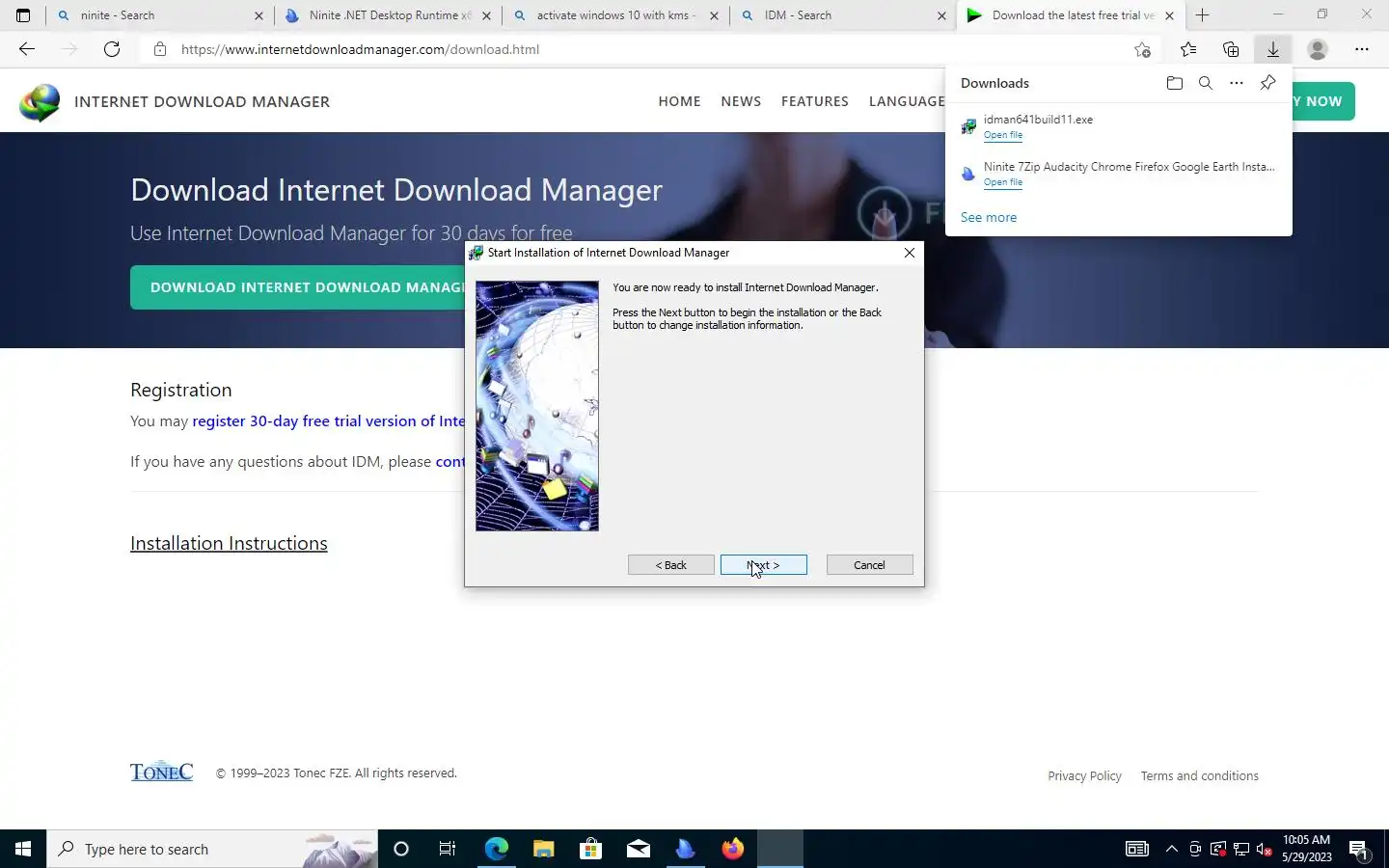This screenshot has height=868, width=1389.
Task: Open the Windows Start menu
Action: [23, 849]
